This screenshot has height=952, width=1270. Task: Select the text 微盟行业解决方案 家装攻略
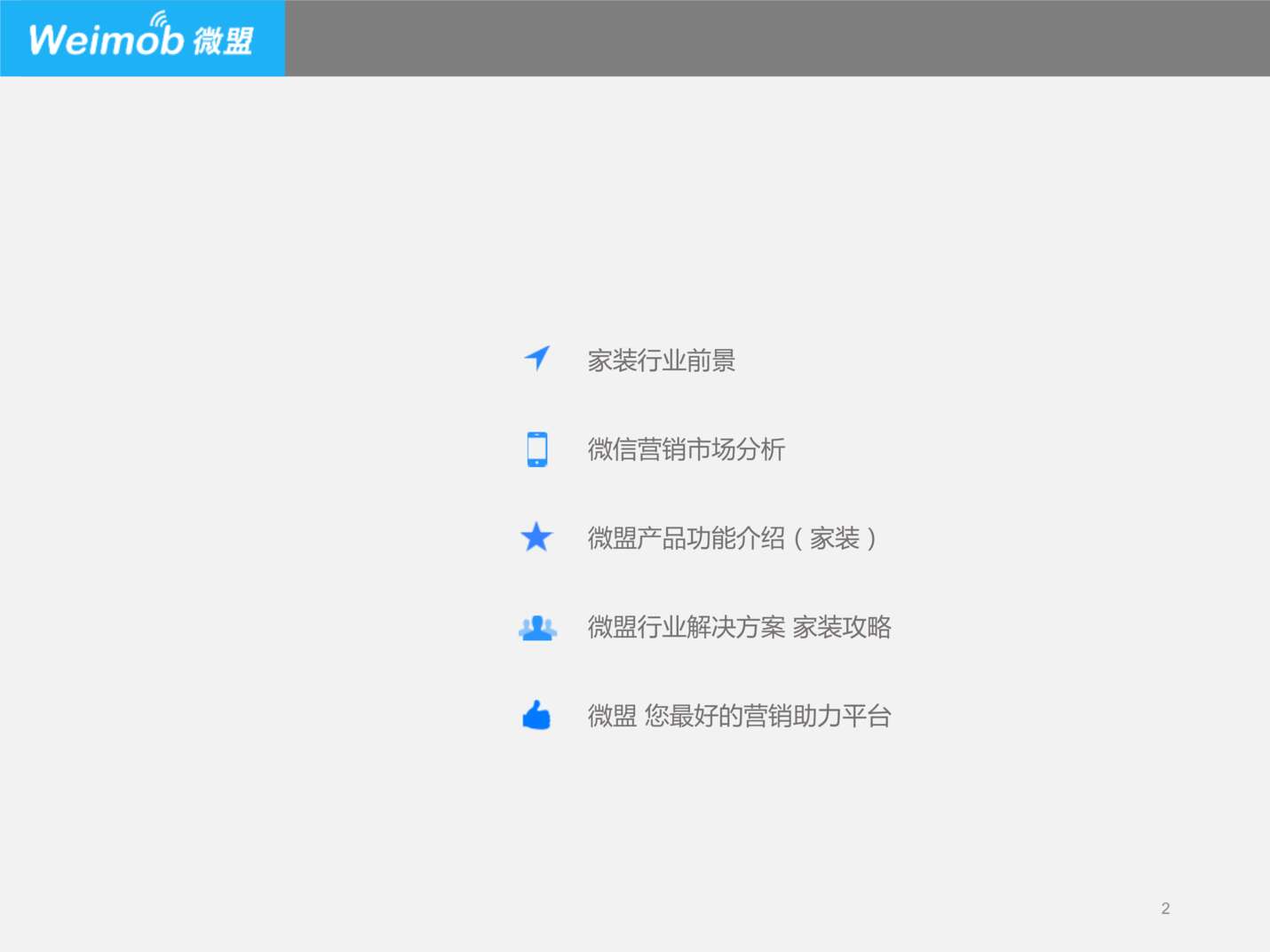click(739, 627)
